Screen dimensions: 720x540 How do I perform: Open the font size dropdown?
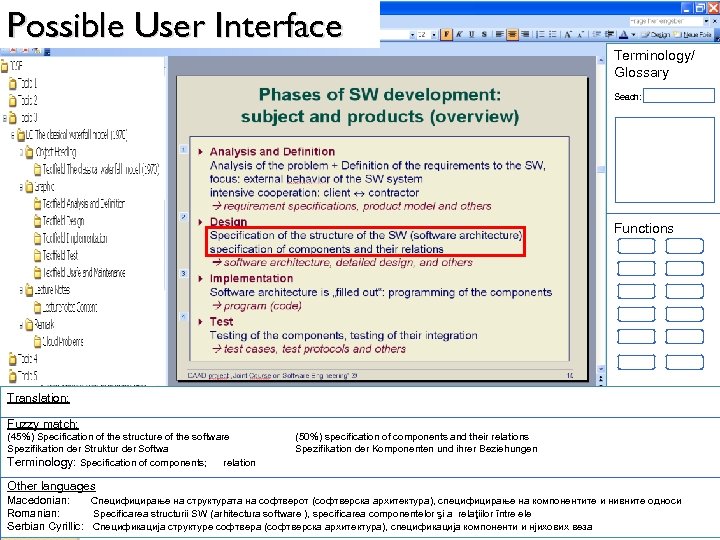(x=434, y=35)
